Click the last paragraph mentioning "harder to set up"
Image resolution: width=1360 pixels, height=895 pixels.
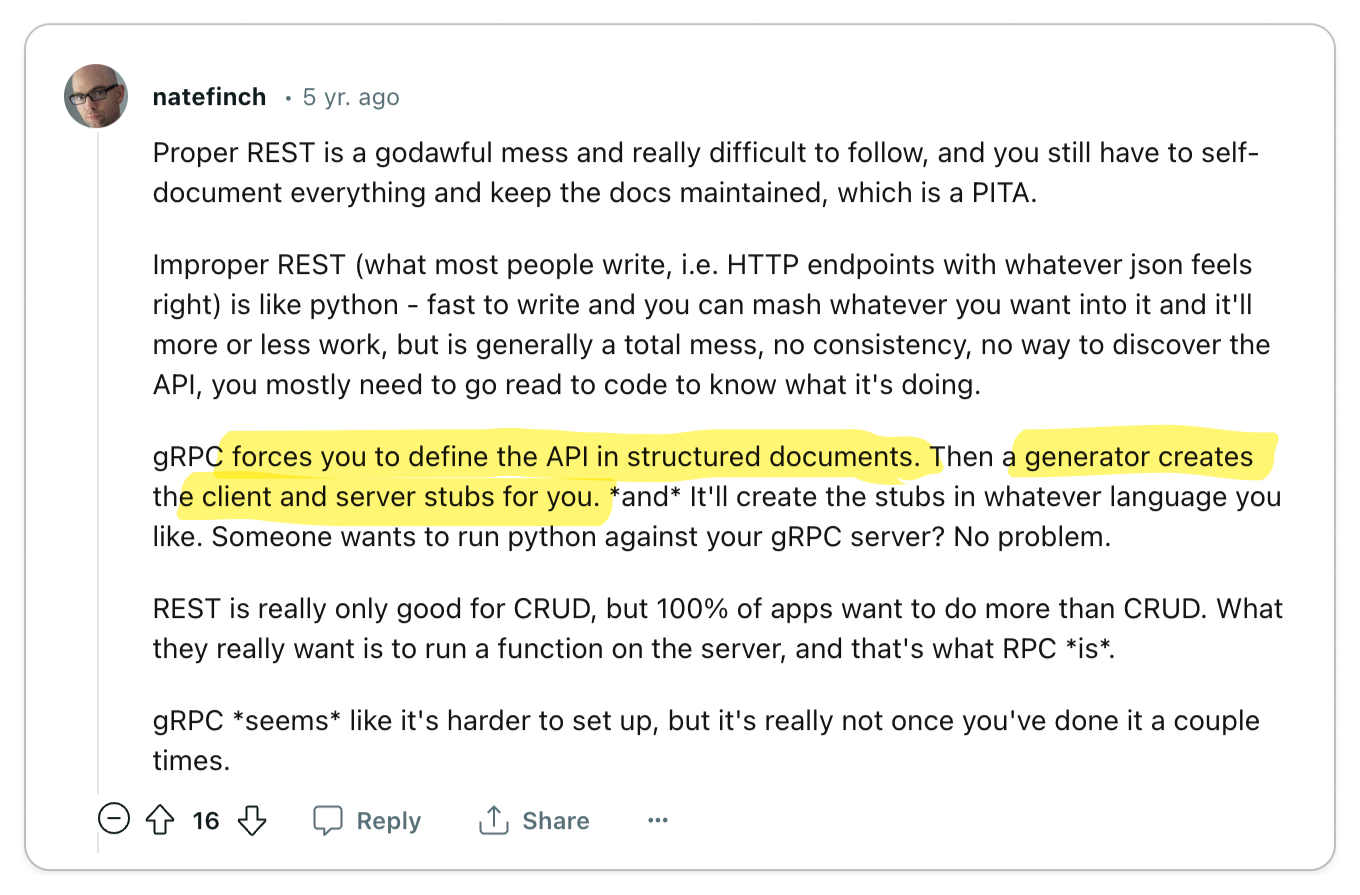pos(706,741)
